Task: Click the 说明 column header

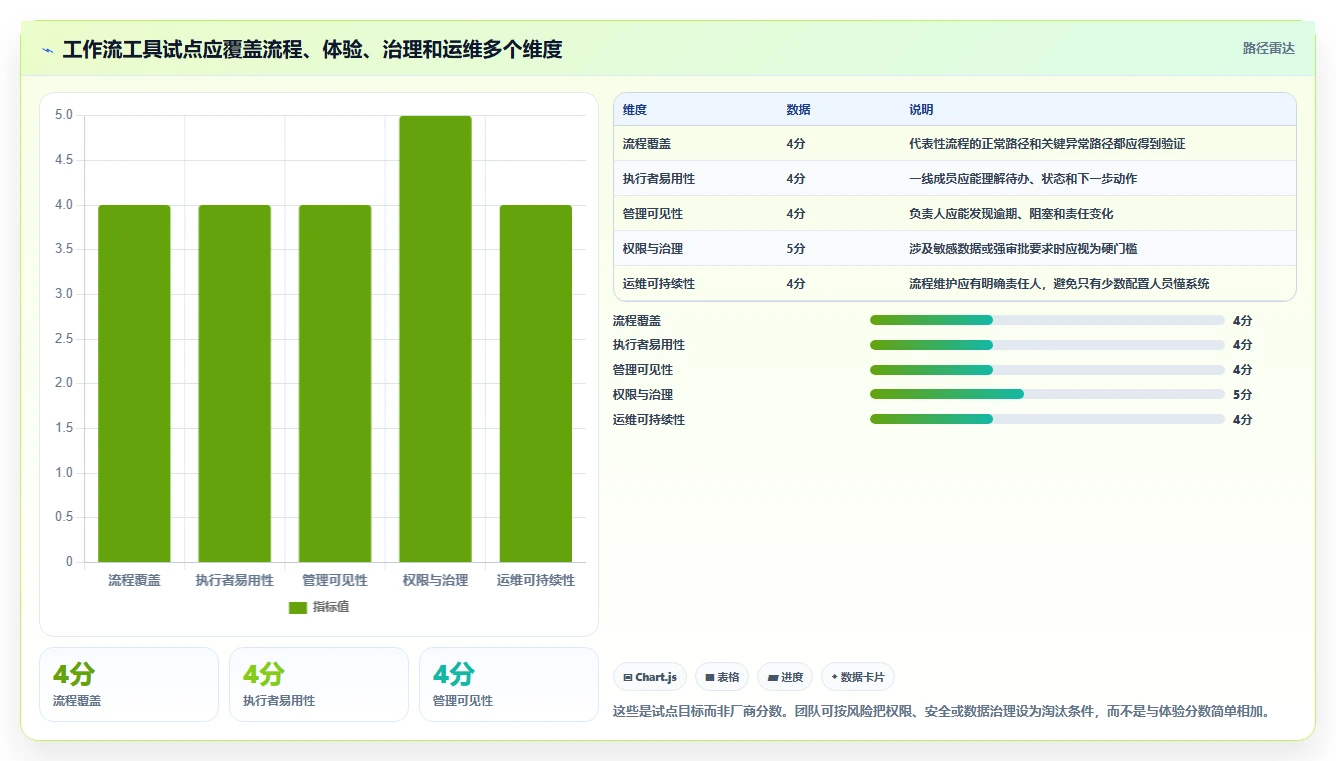Action: coord(921,110)
